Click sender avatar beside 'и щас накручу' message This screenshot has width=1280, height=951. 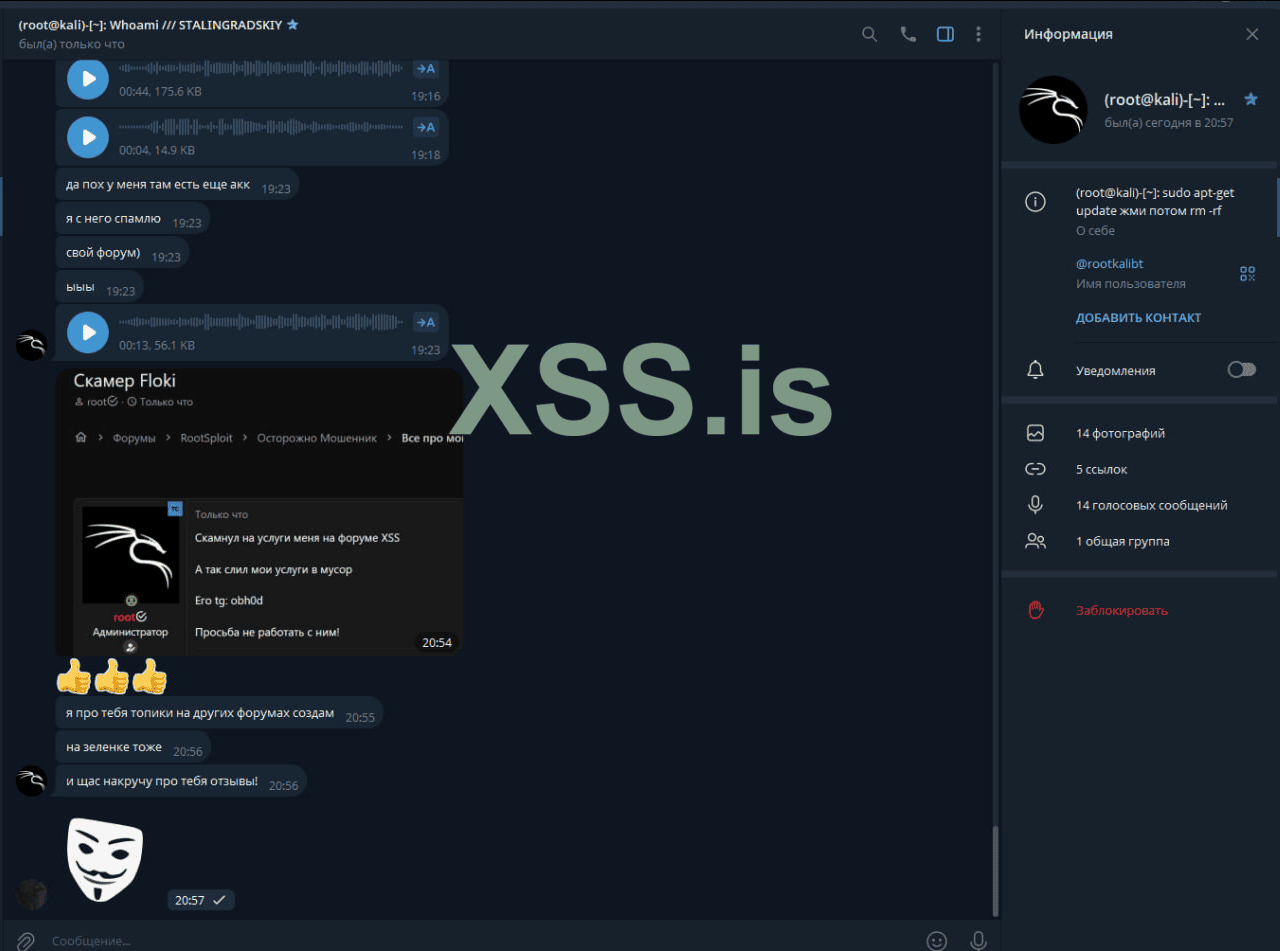(x=32, y=781)
